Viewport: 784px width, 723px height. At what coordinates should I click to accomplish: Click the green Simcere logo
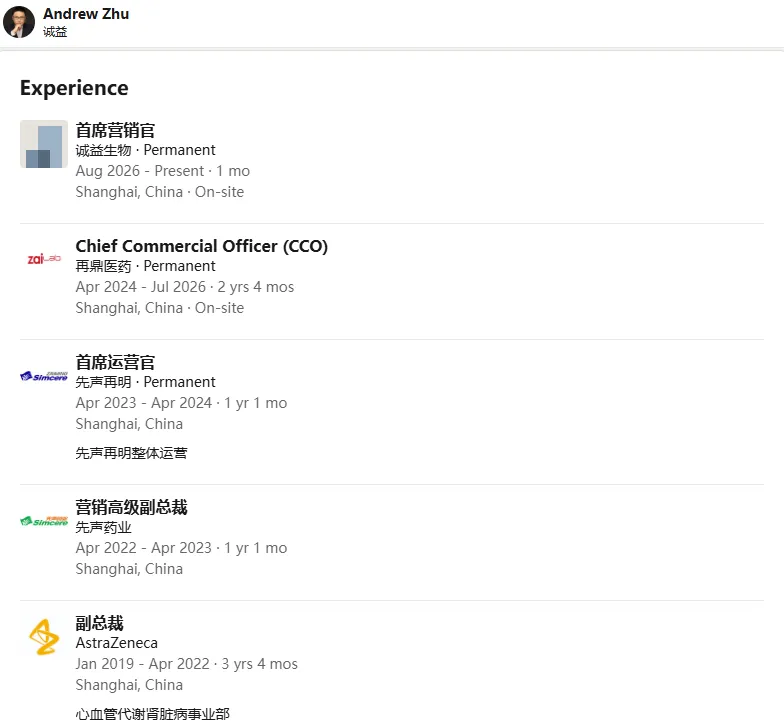click(x=44, y=521)
